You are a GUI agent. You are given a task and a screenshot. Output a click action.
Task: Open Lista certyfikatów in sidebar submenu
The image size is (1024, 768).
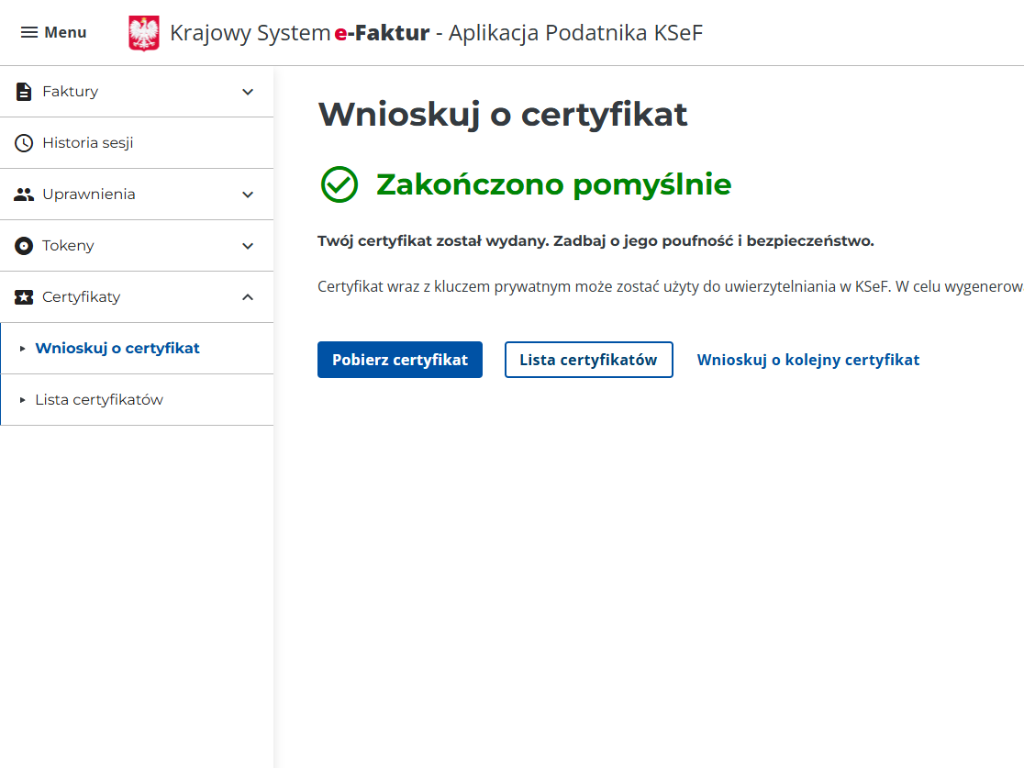(x=99, y=400)
